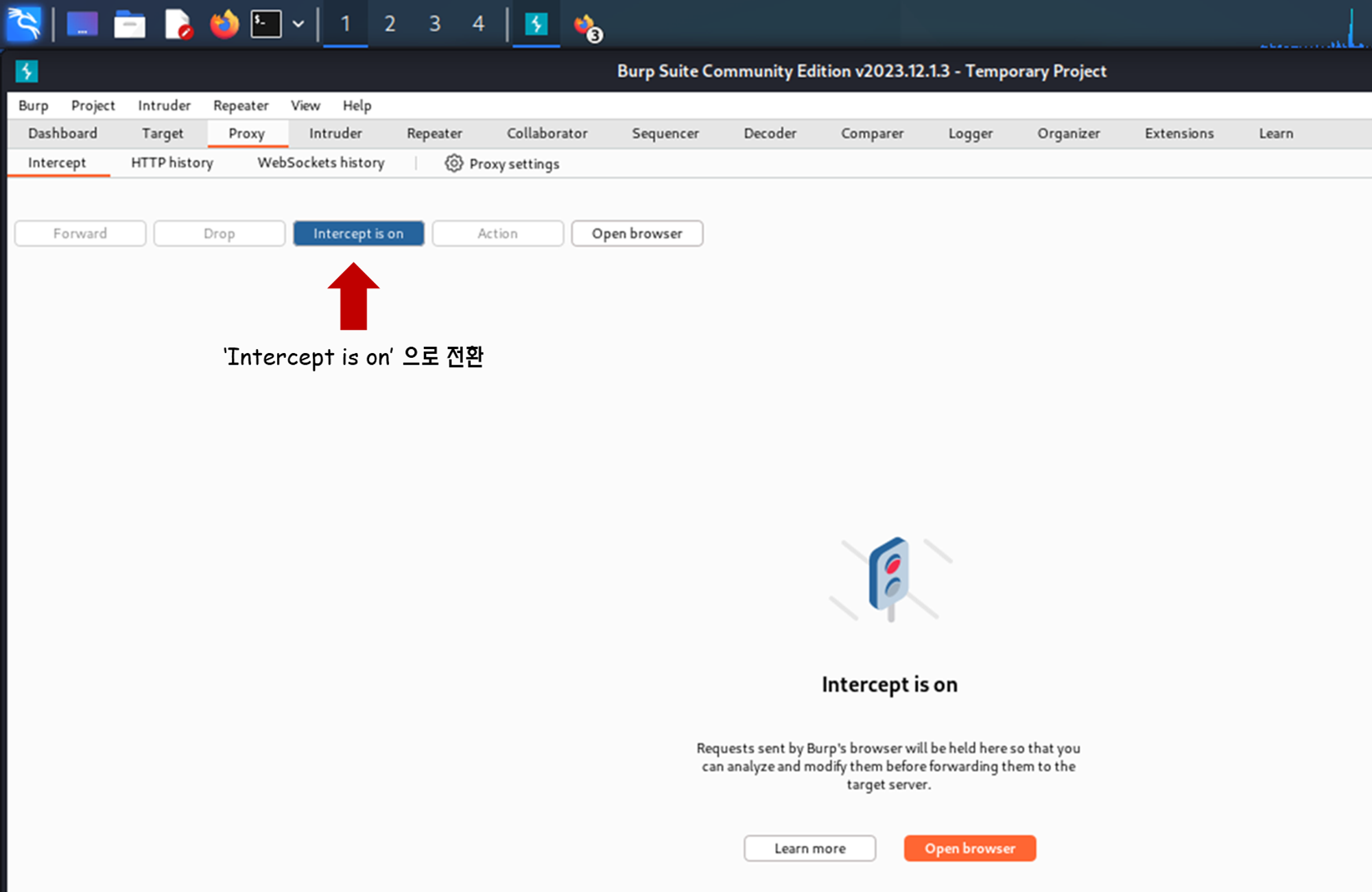
Task: Switch to the Dashboard tab
Action: click(62, 134)
